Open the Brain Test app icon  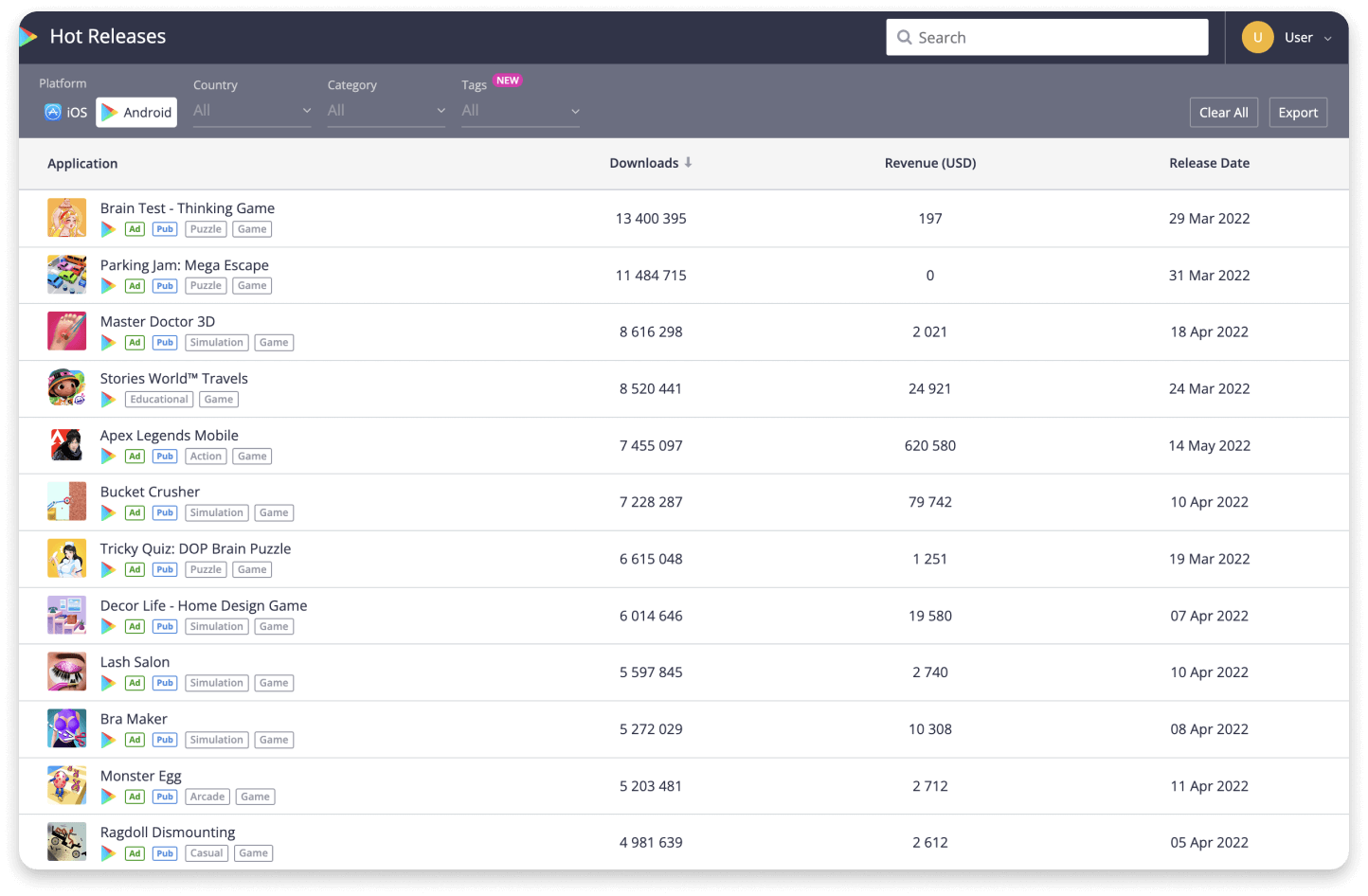[x=66, y=218]
